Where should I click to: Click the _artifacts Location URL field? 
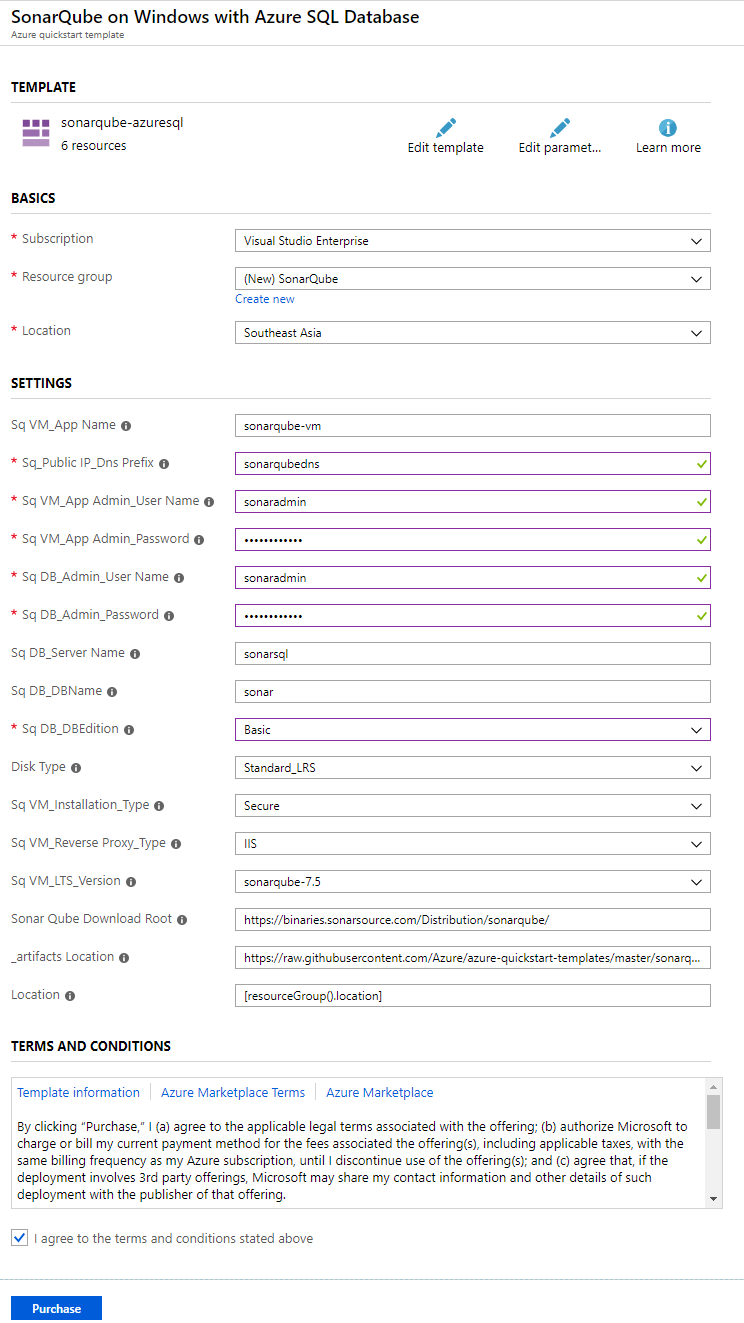472,958
